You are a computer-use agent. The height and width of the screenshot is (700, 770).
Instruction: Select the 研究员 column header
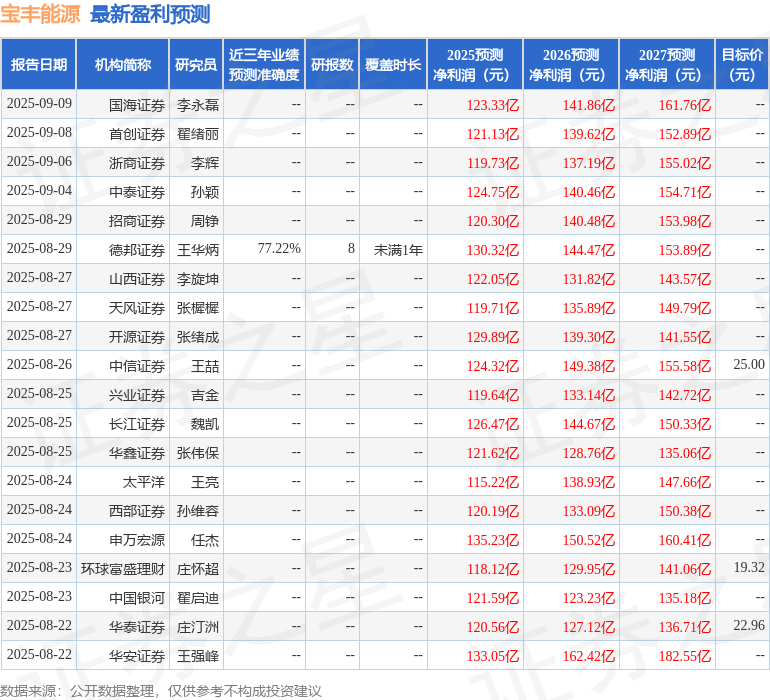point(195,65)
